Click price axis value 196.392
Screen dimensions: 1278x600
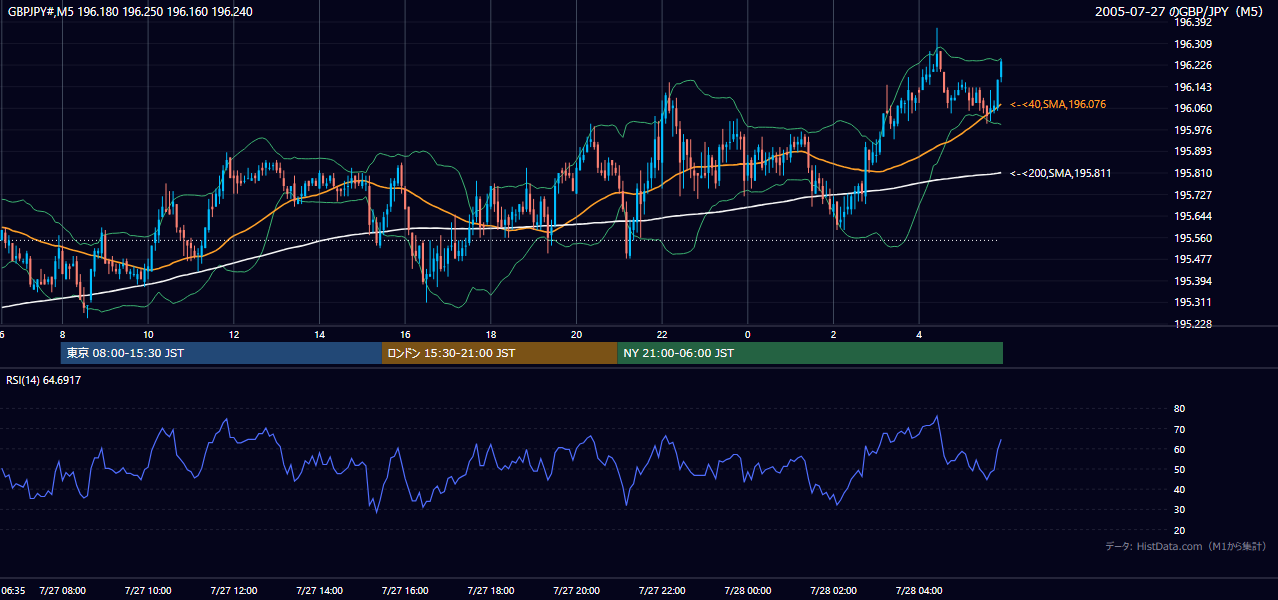click(x=1192, y=22)
